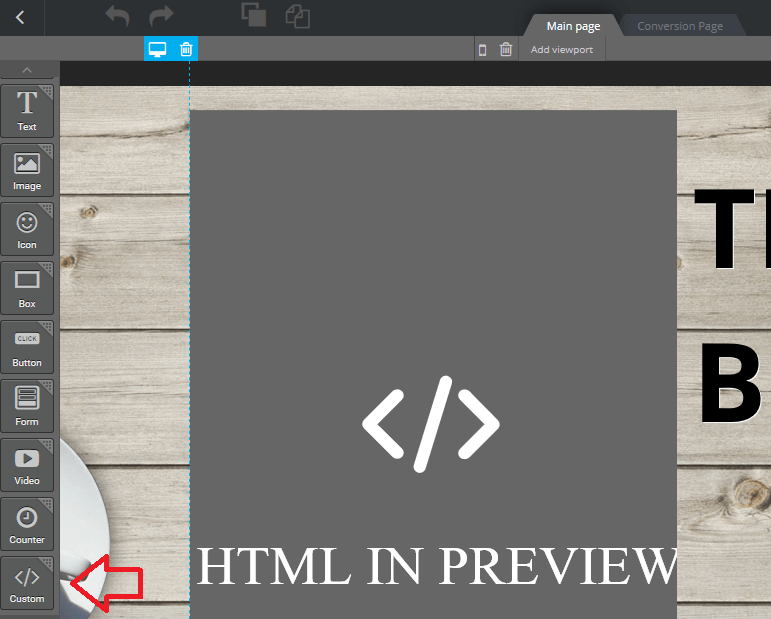Click the copy element icon
This screenshot has width=771, height=619.
click(x=254, y=15)
